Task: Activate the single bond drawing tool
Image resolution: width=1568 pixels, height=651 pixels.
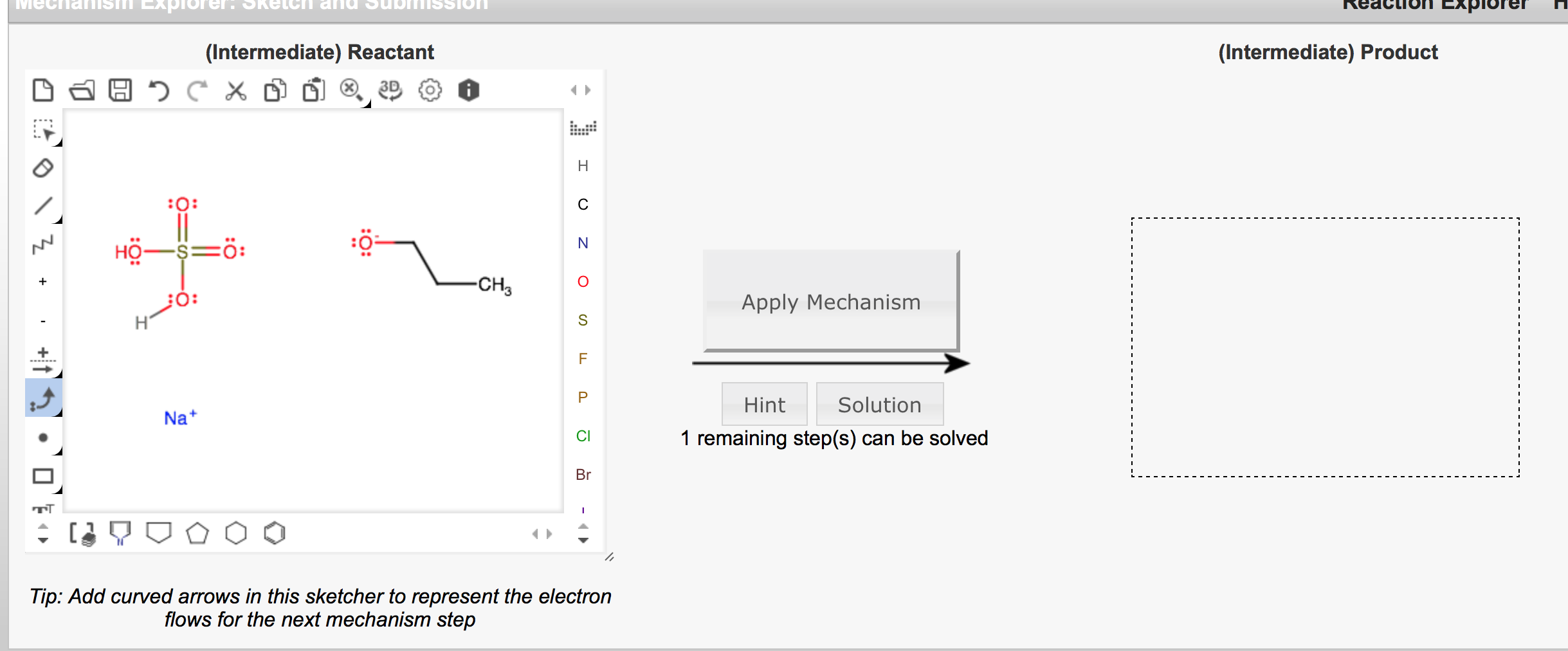Action: pyautogui.click(x=44, y=206)
